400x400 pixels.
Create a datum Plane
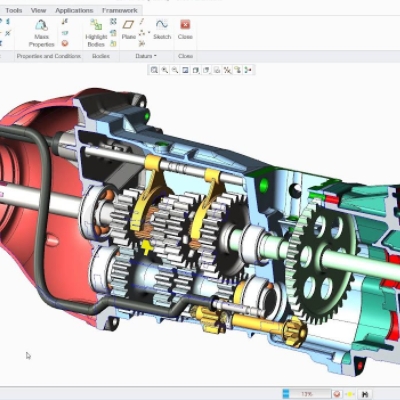click(x=128, y=29)
